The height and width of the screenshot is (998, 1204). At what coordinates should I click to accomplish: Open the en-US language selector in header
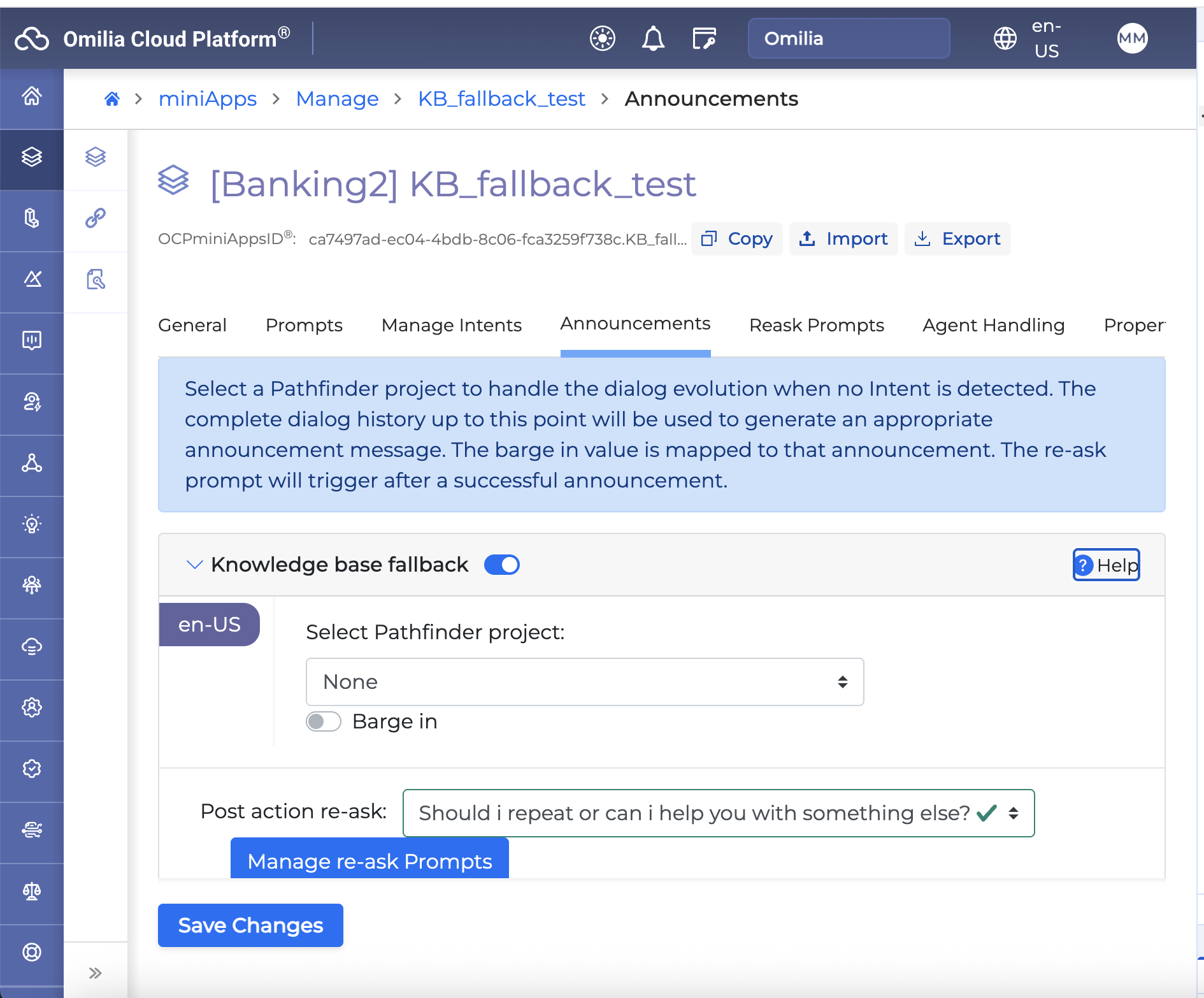[x=1046, y=38]
